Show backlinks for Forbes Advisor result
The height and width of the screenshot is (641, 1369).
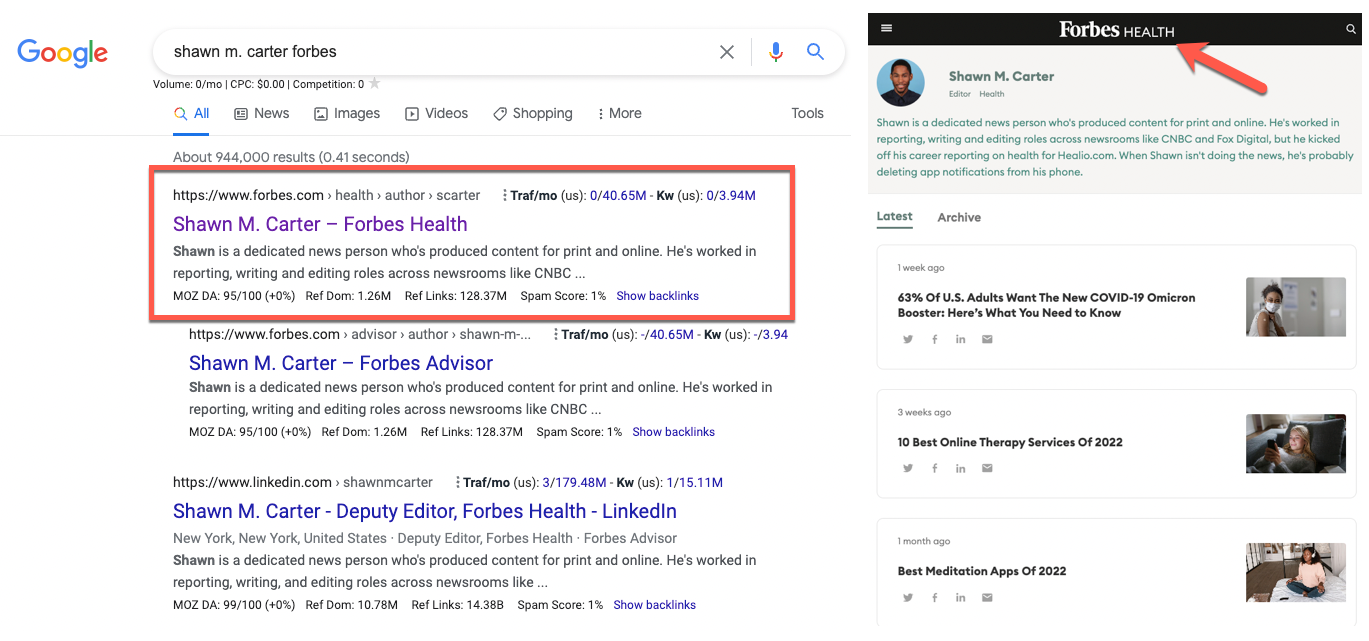tap(673, 432)
